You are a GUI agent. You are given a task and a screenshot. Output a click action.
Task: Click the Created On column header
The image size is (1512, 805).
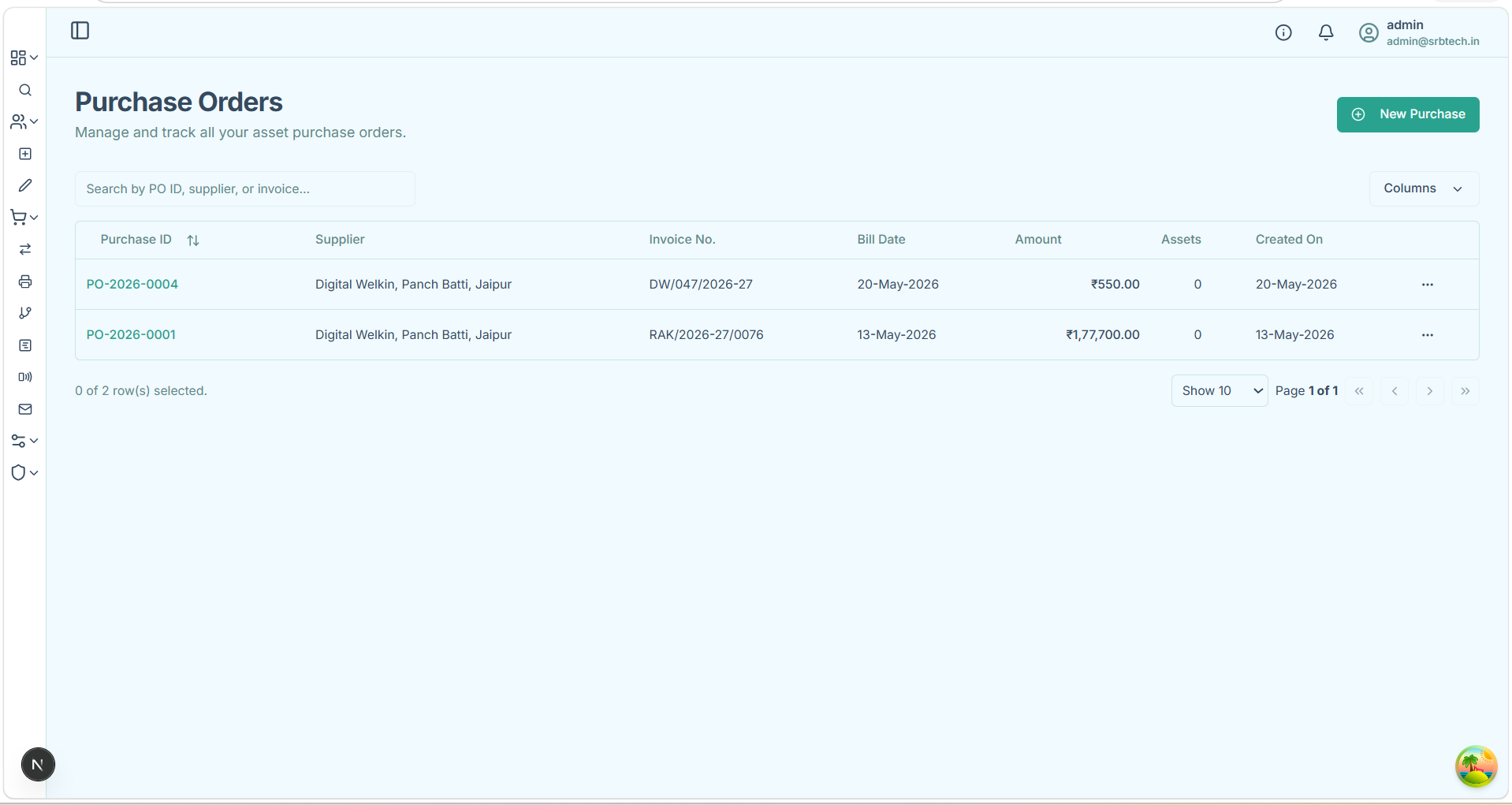pyautogui.click(x=1289, y=240)
